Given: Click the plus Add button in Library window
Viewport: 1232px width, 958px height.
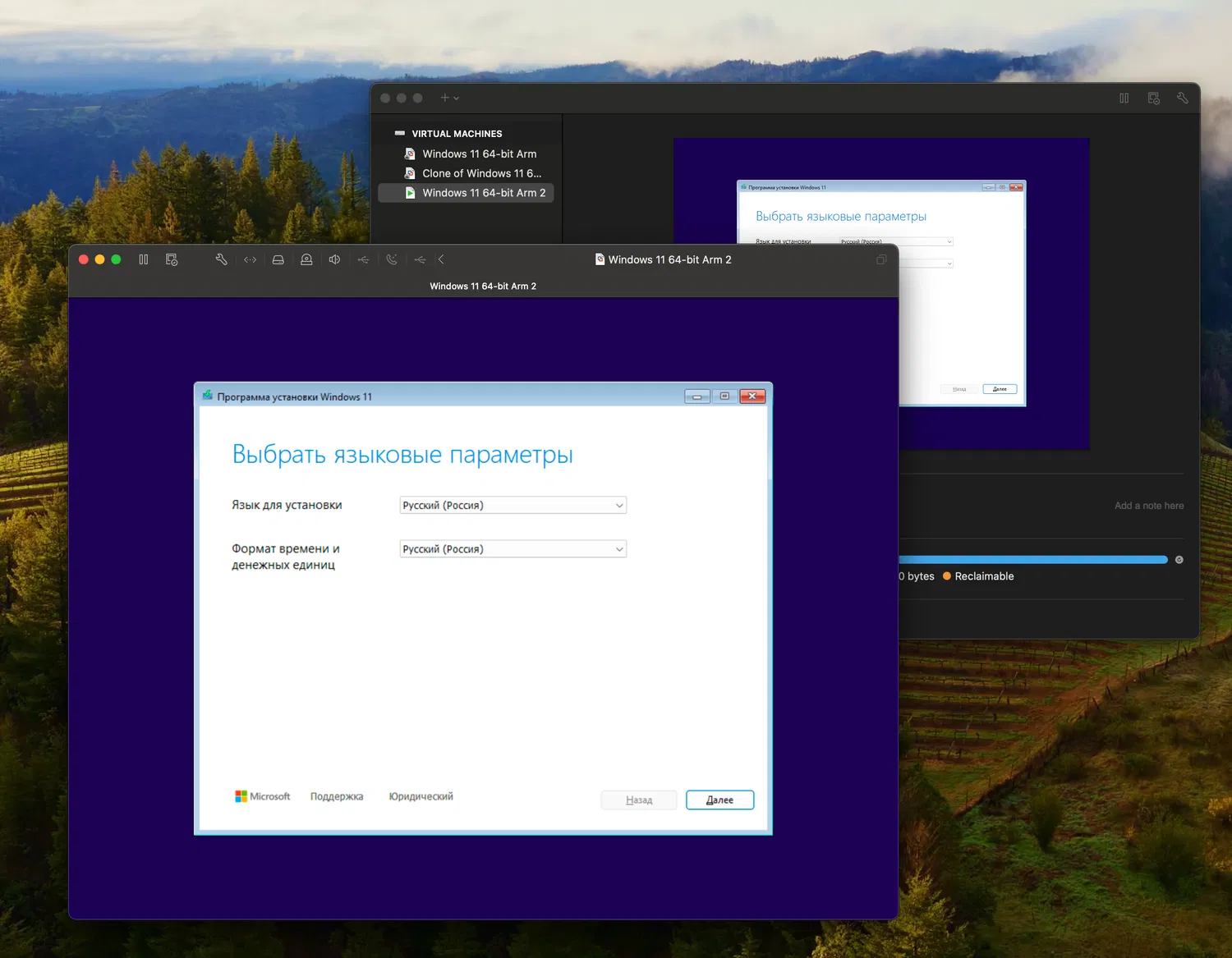Looking at the screenshot, I should tap(444, 98).
